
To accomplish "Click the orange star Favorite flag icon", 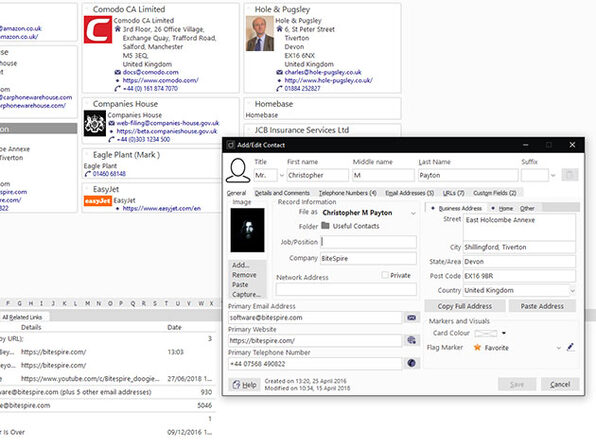I will pos(477,347).
